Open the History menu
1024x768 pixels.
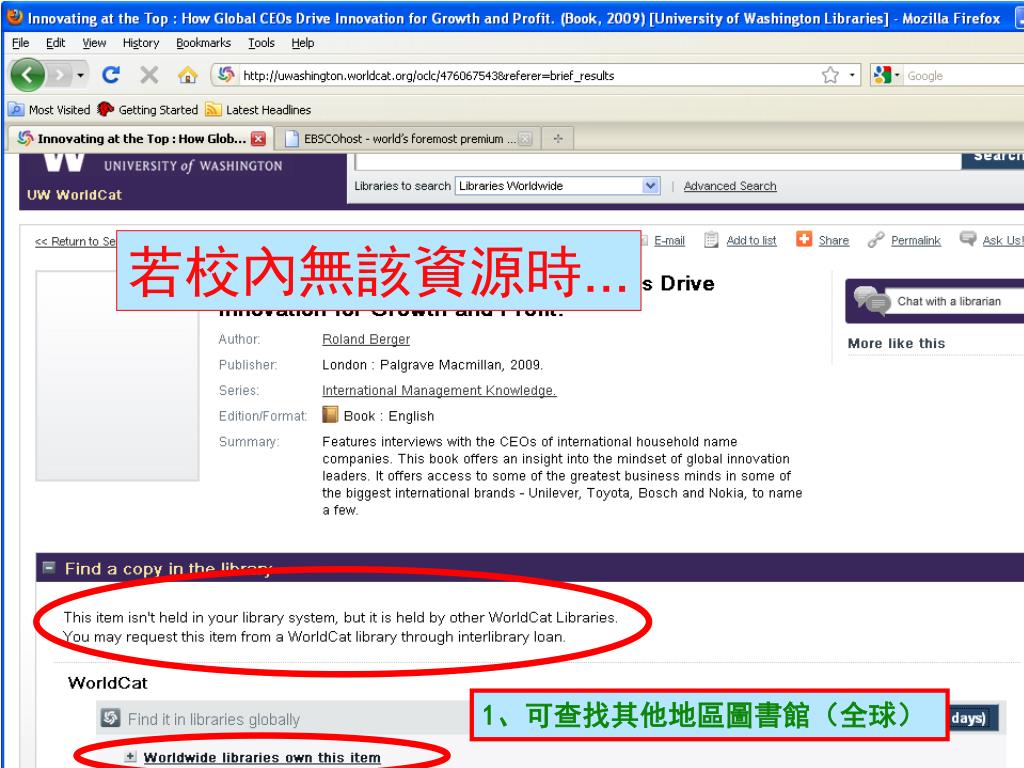[x=141, y=43]
